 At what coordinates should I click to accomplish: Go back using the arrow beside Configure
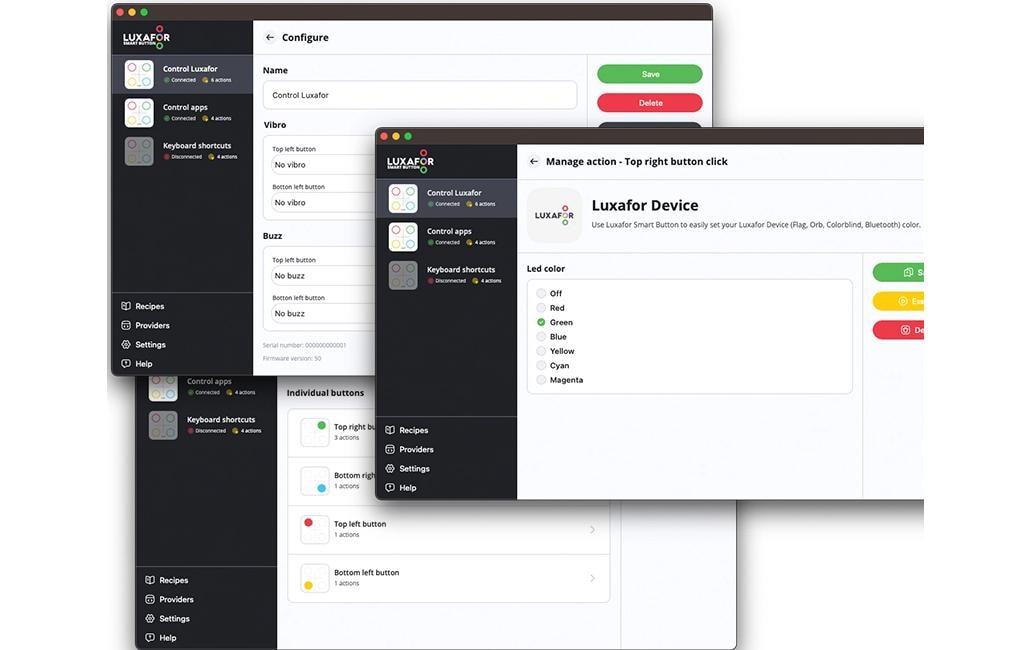270,38
